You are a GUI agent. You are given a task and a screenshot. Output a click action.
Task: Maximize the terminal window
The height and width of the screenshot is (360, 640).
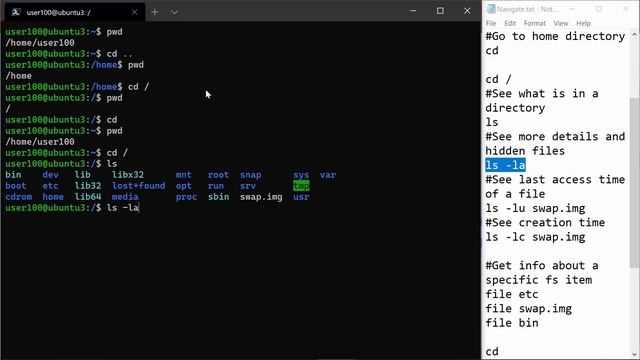[440, 11]
